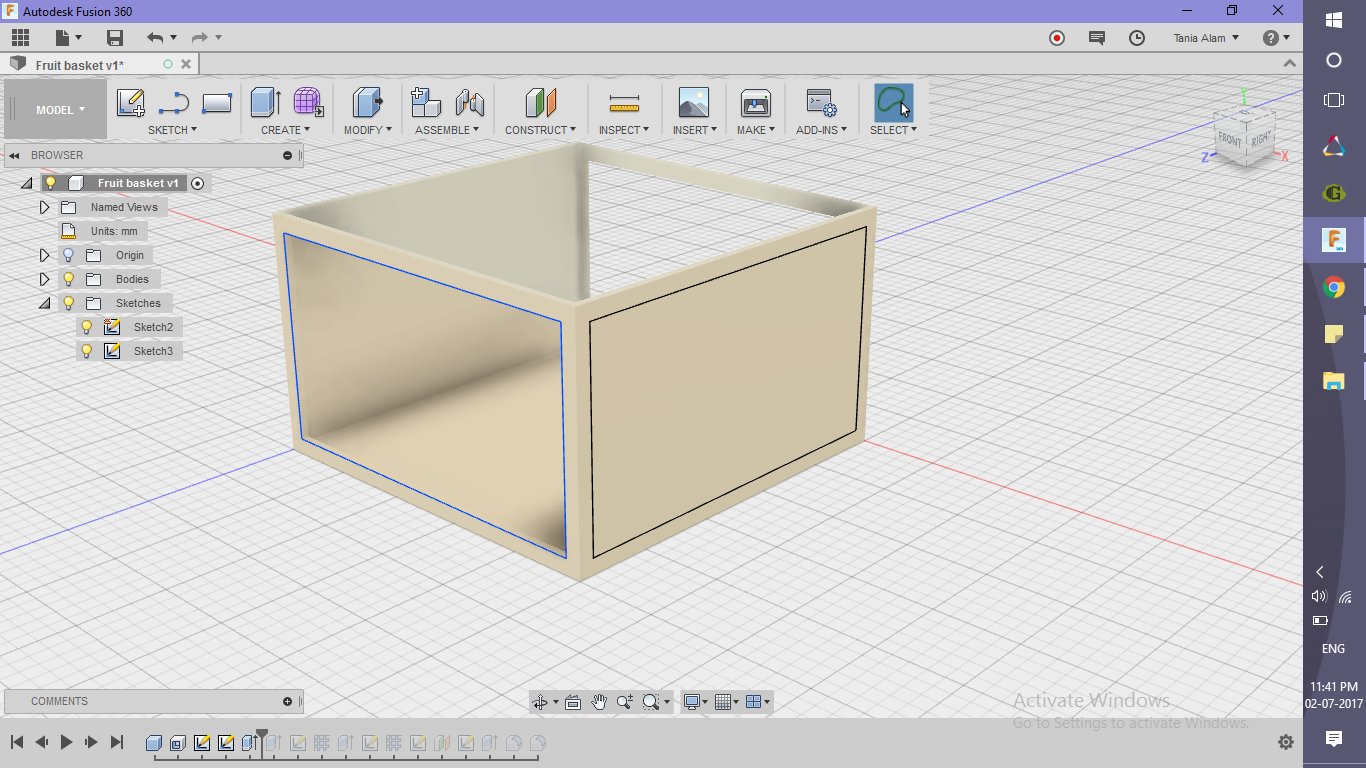This screenshot has width=1366, height=768.
Task: Collapse the Browser panel arrows
Action: pos(14,155)
